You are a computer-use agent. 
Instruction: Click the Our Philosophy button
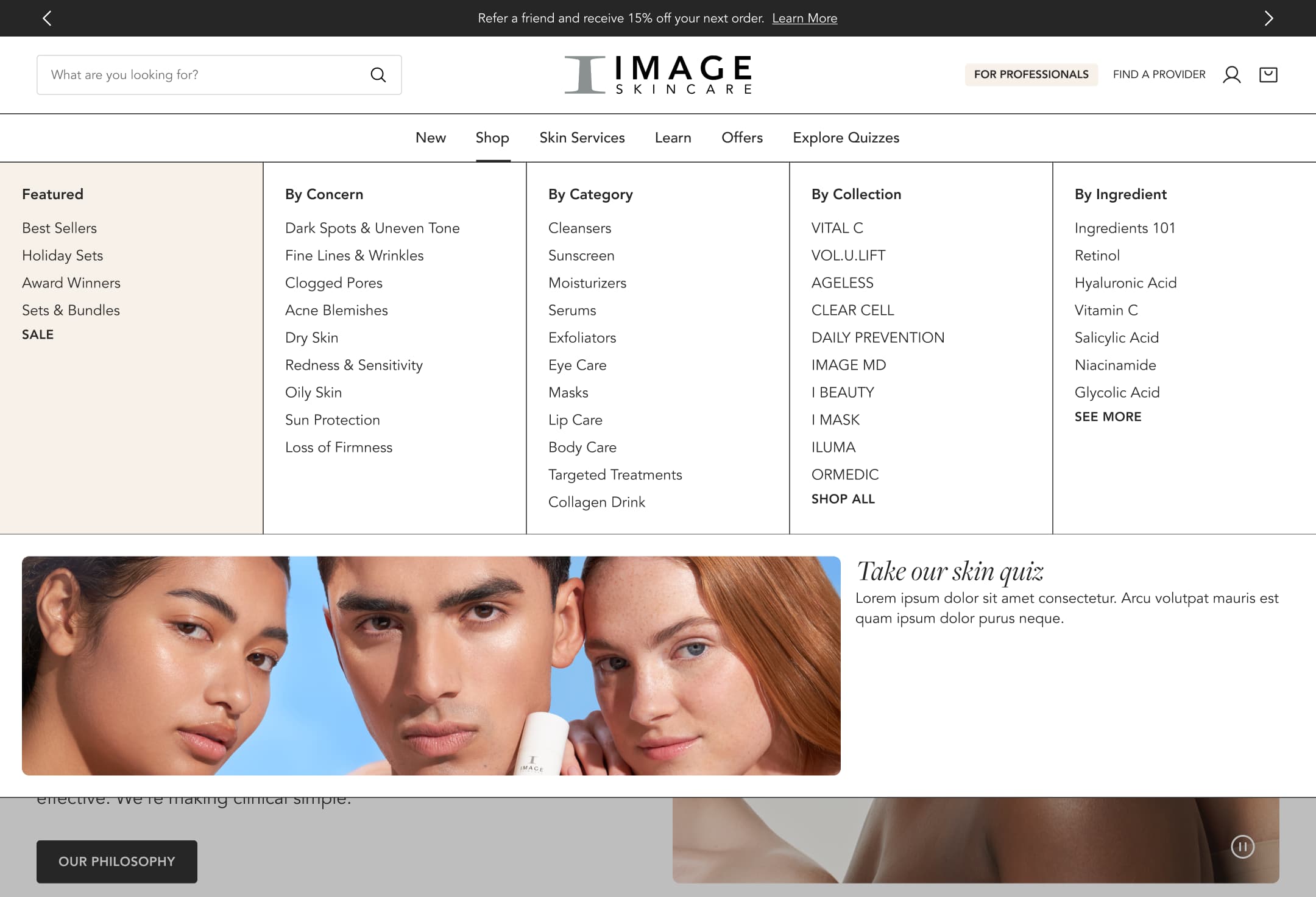click(117, 861)
